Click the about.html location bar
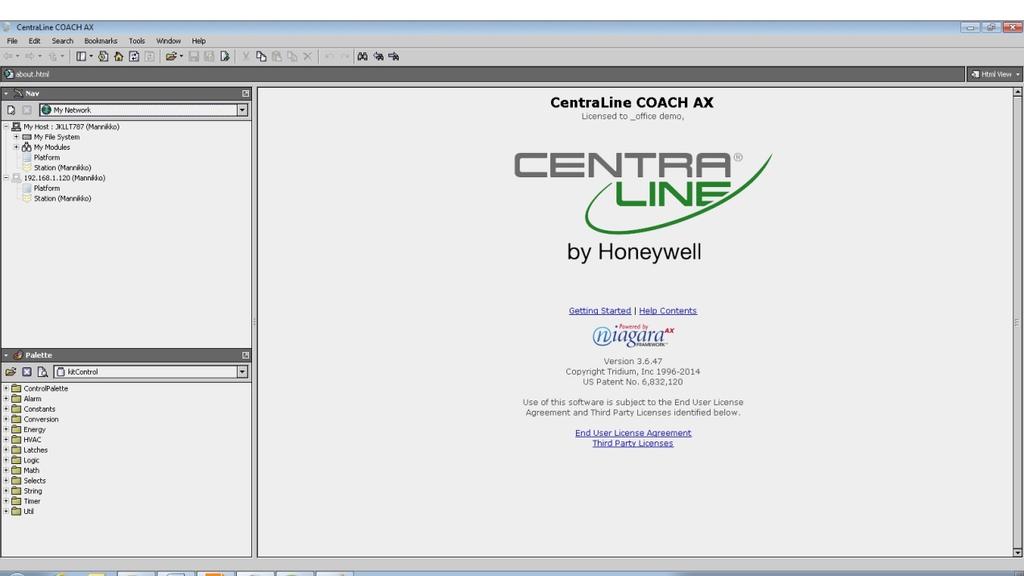The height and width of the screenshot is (576, 1024). 483,74
